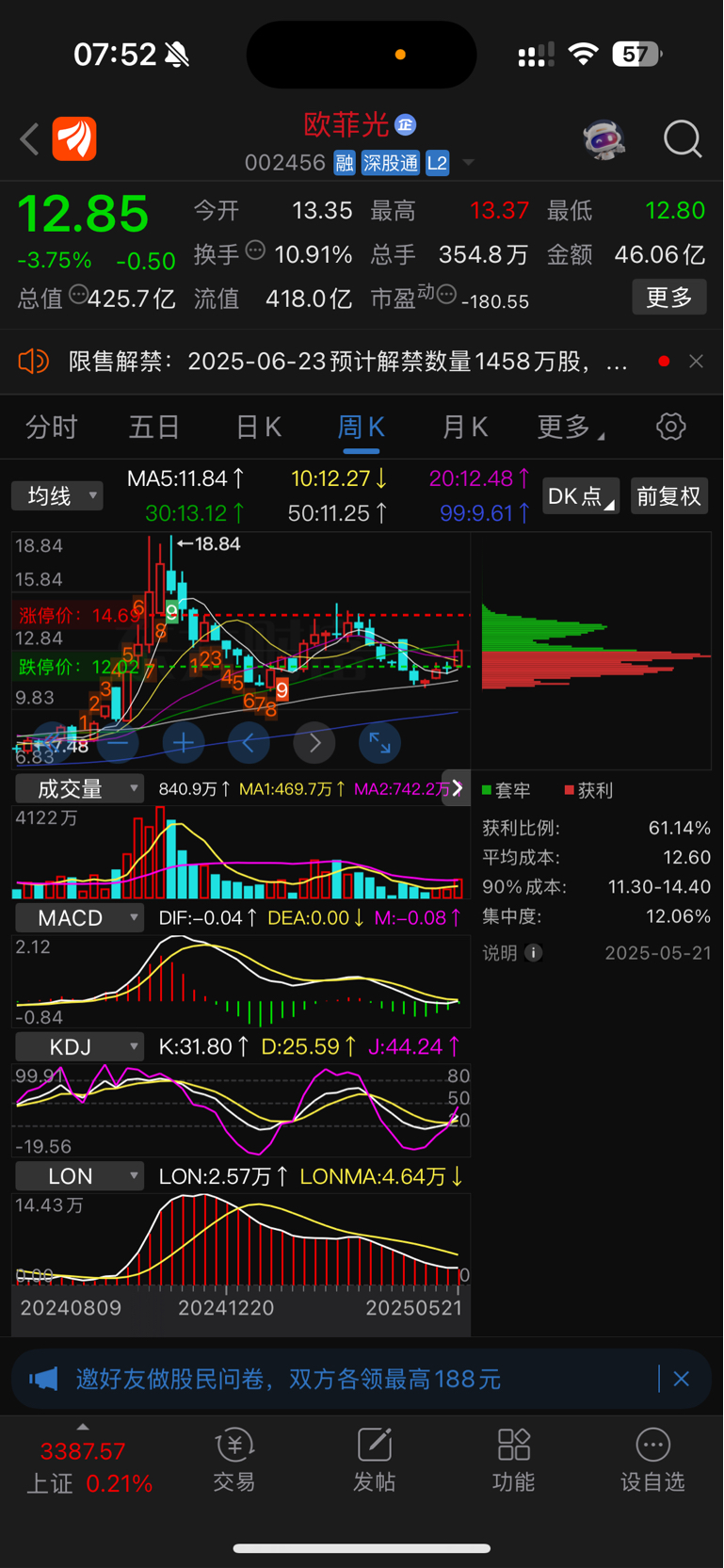Tap the 获利 red legend
The height and width of the screenshot is (1568, 724).
(x=588, y=790)
